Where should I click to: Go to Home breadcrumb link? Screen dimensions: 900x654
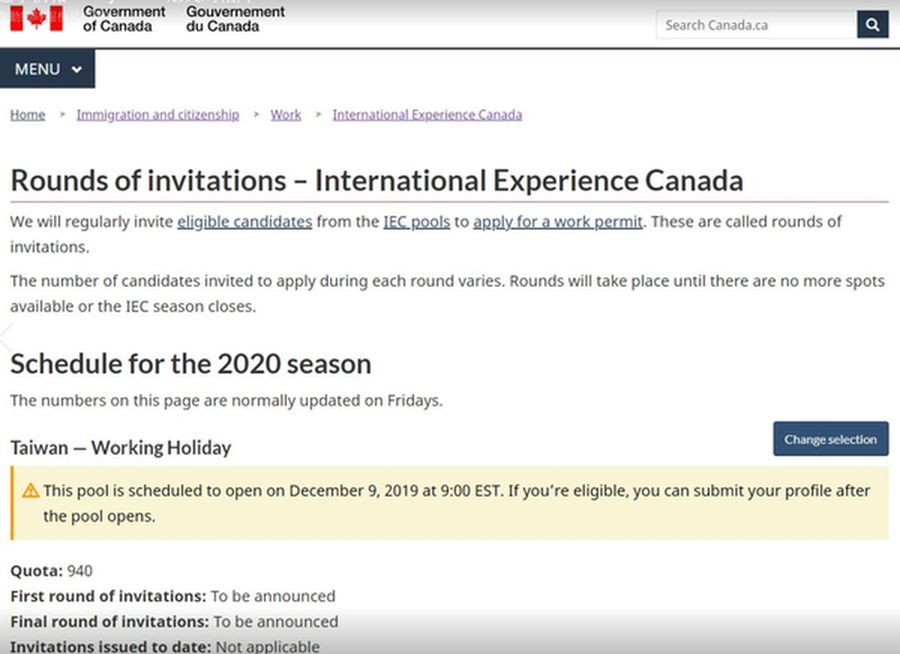pyautogui.click(x=27, y=115)
